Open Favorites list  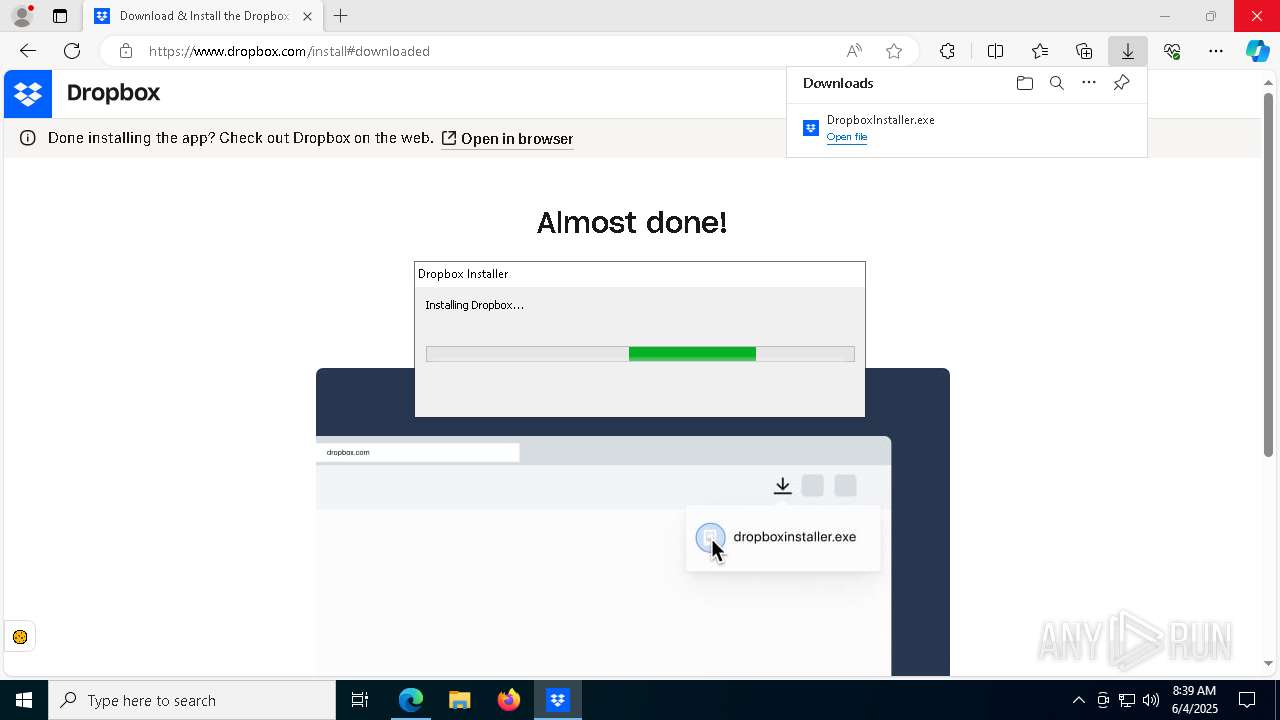[1040, 51]
